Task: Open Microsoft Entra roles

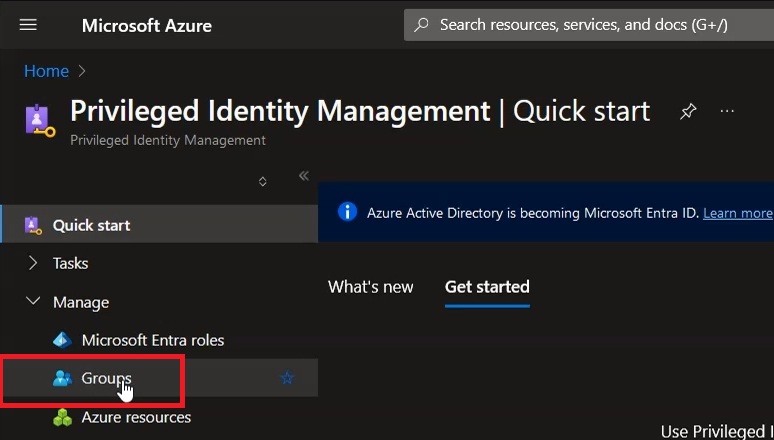Action: tap(153, 340)
